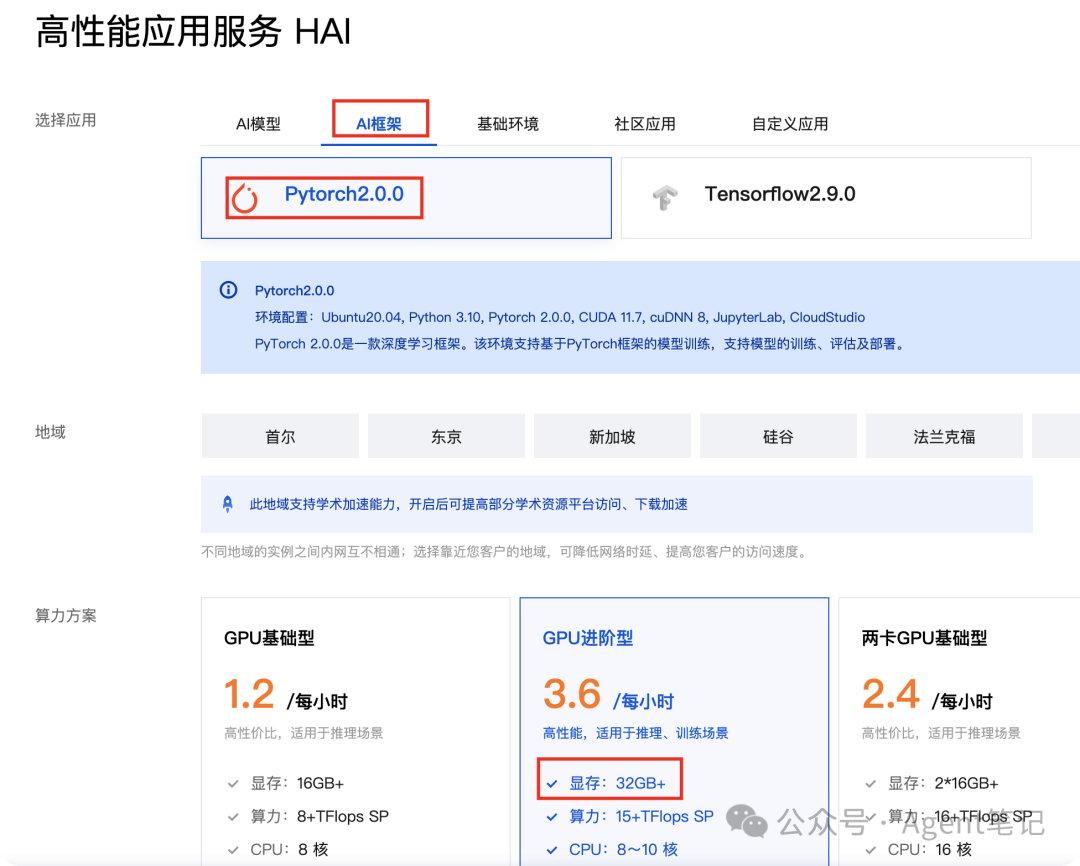Click the info circle icon beside Pytorch2.0.0
Viewport: 1080px width, 866px height.
click(x=228, y=290)
